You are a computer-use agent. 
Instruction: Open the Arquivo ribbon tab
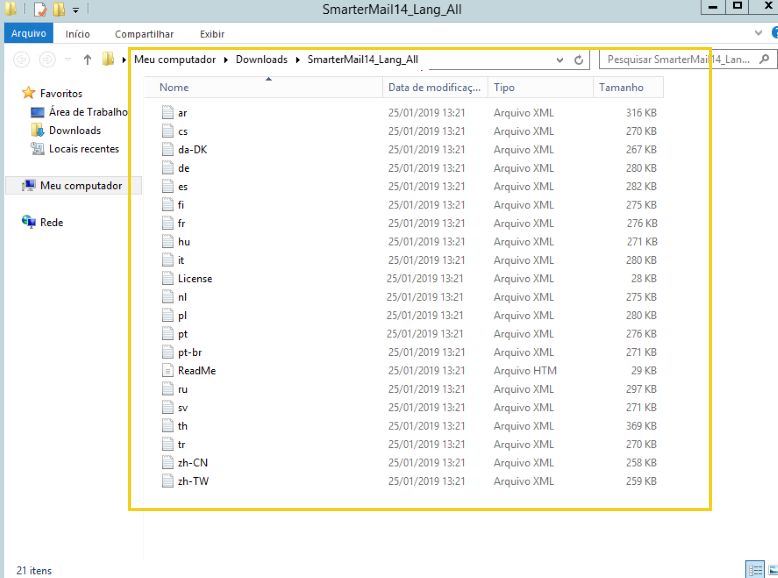coord(28,34)
